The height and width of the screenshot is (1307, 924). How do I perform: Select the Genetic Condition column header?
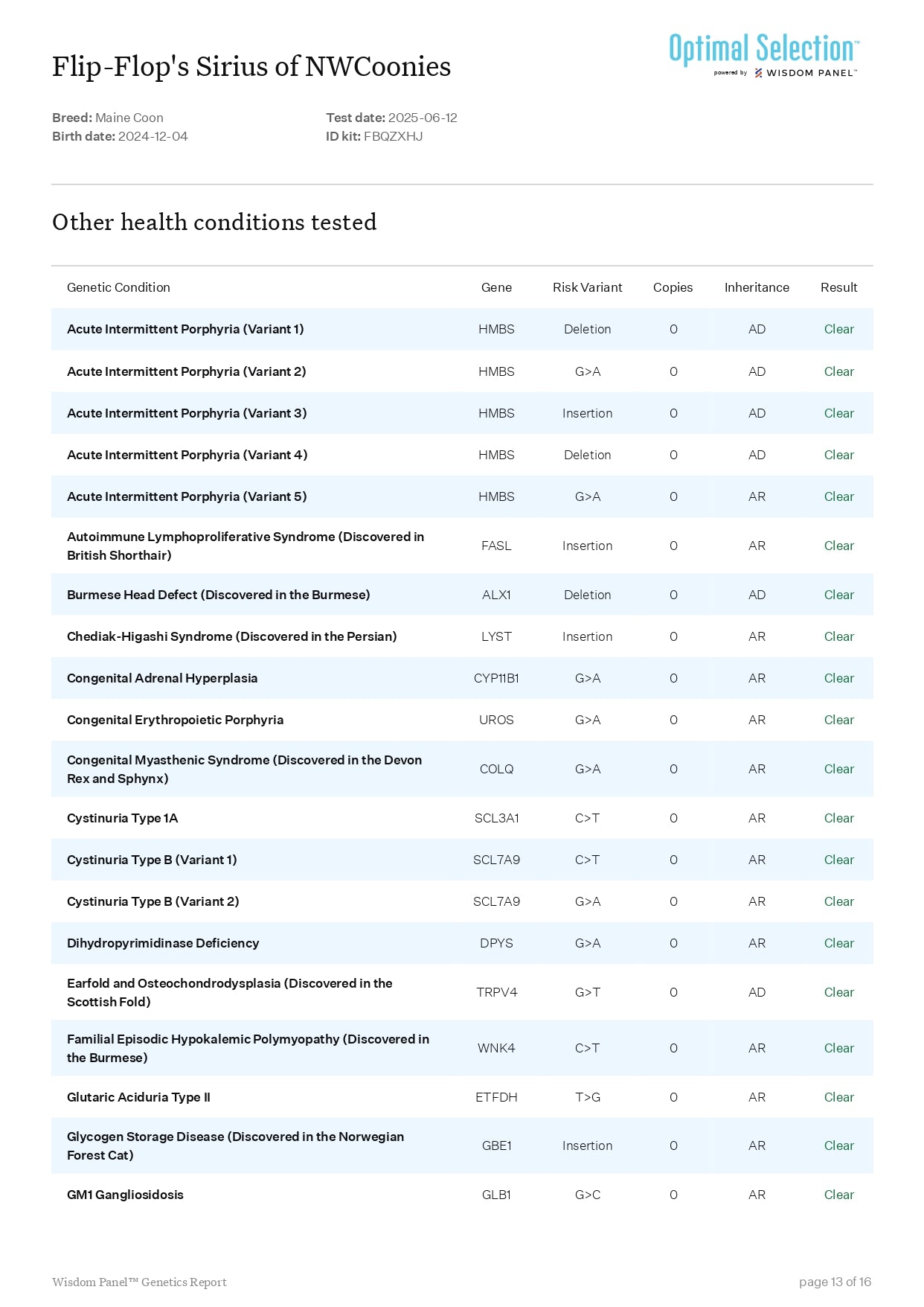pyautogui.click(x=118, y=287)
